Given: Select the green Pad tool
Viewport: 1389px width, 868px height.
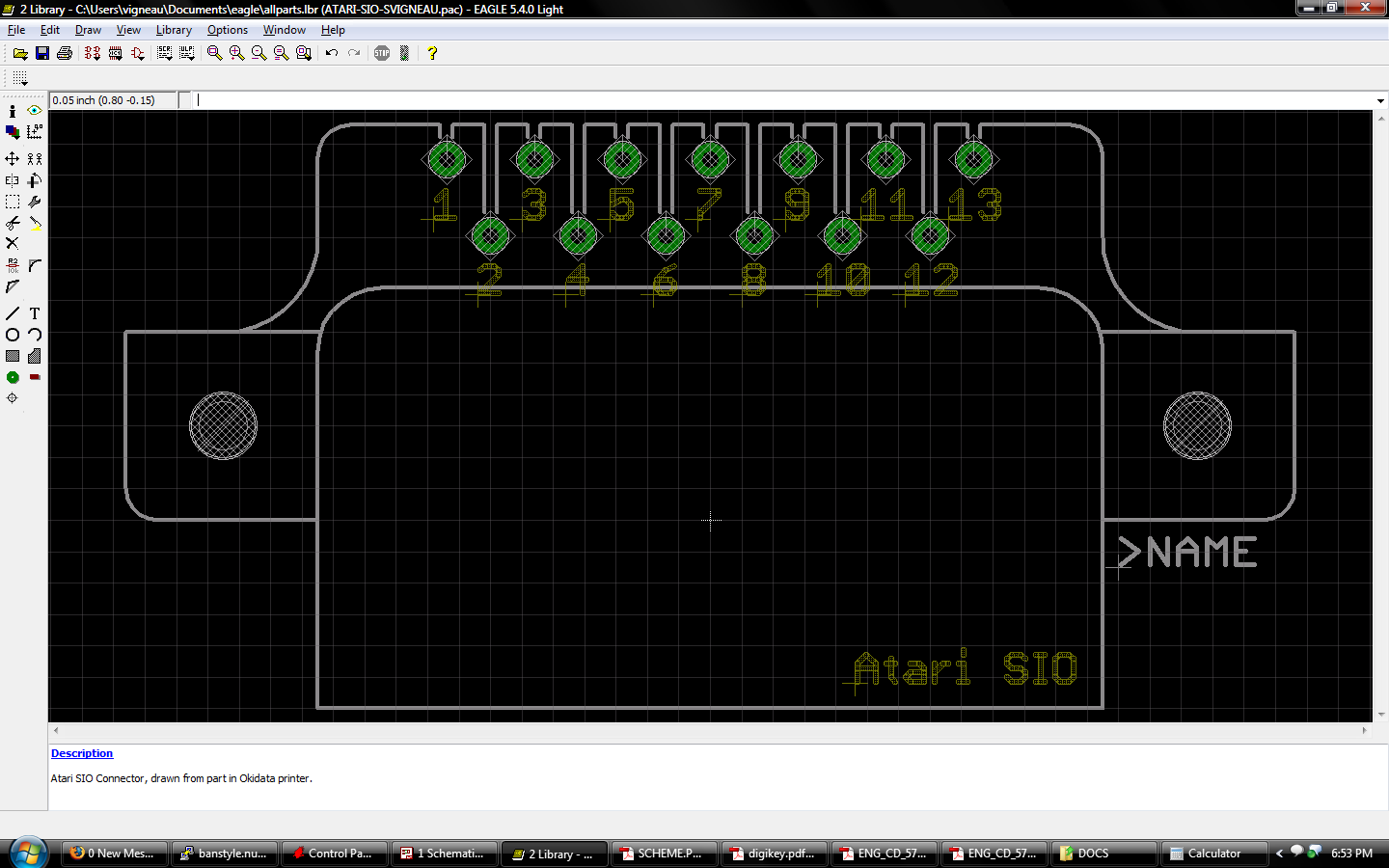Looking at the screenshot, I should coord(13,377).
